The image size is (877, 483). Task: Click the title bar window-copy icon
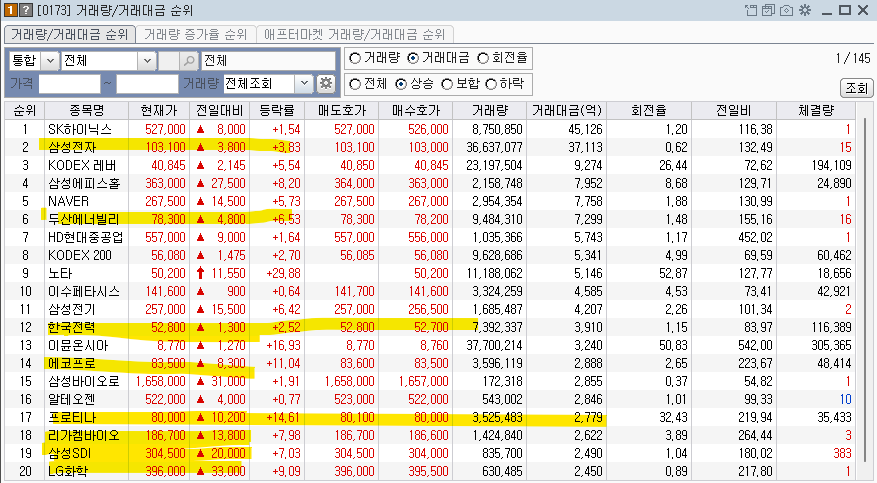[768, 10]
